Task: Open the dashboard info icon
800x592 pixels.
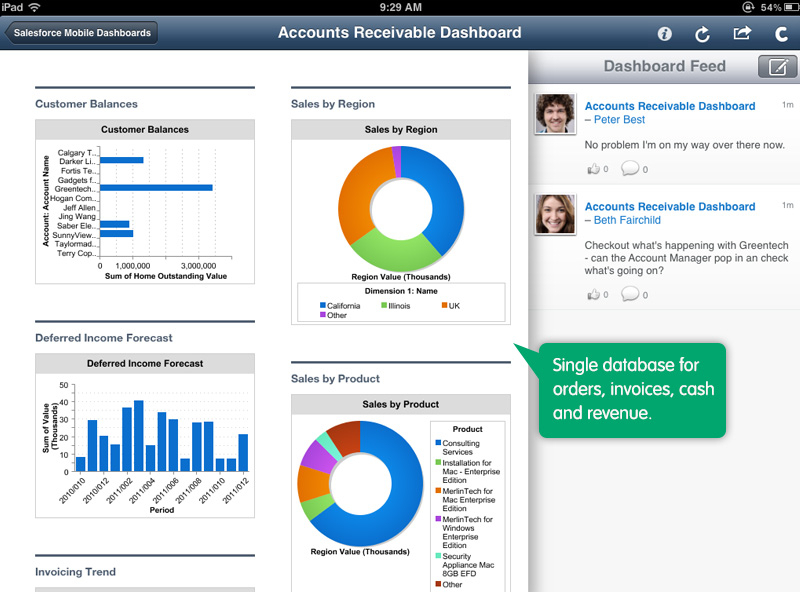Action: coord(664,34)
